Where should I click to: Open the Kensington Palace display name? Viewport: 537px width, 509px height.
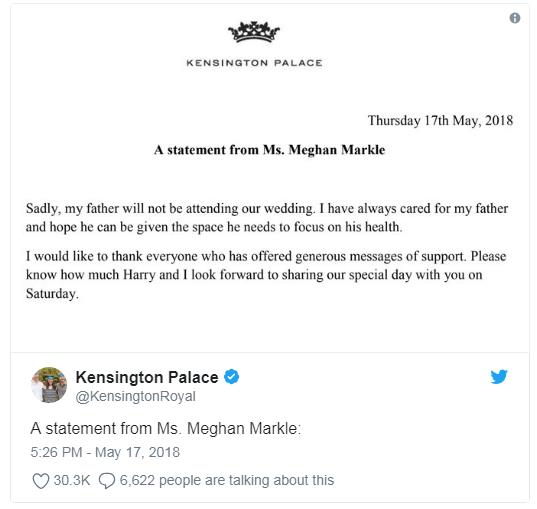(147, 377)
